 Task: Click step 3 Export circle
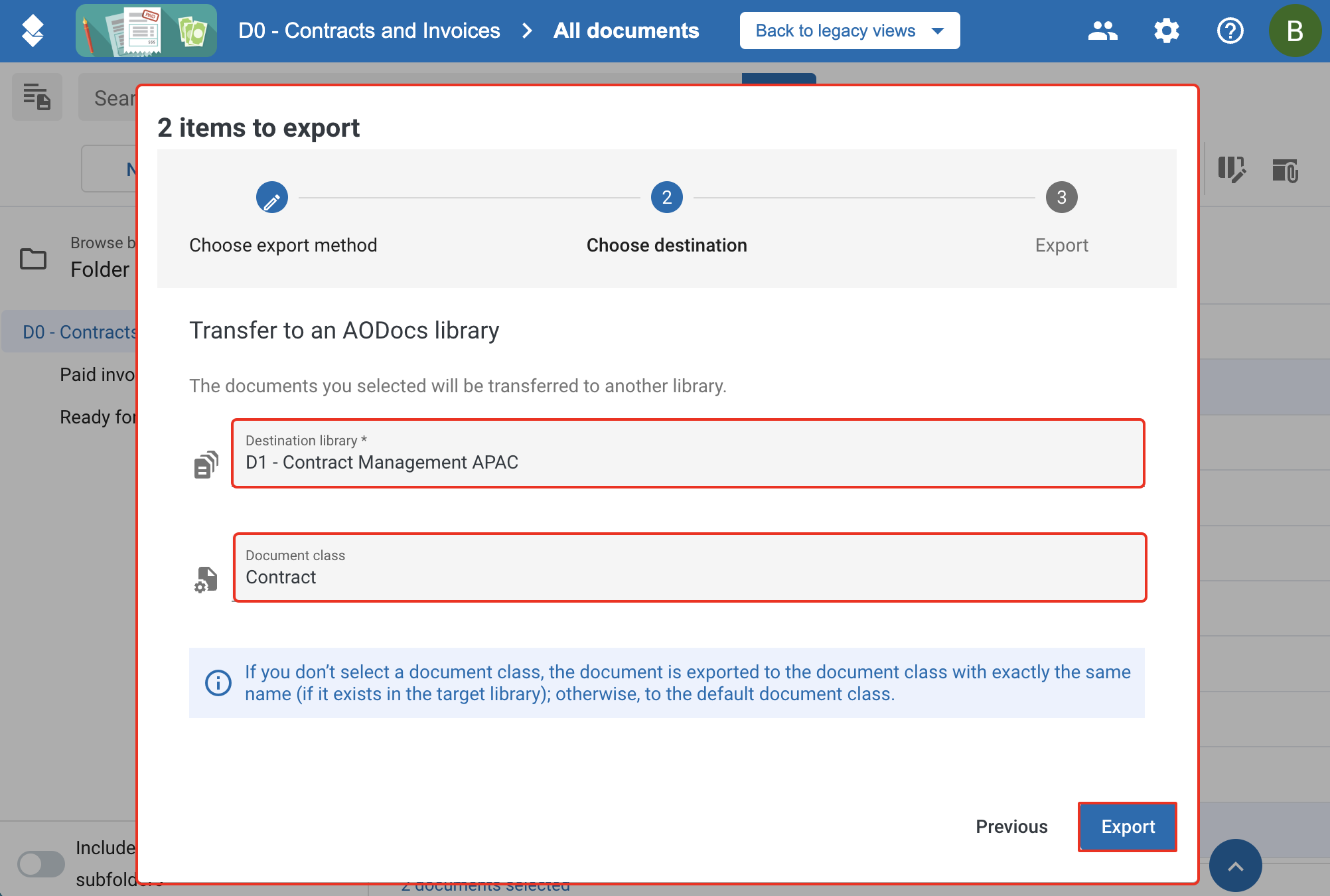coord(1062,197)
